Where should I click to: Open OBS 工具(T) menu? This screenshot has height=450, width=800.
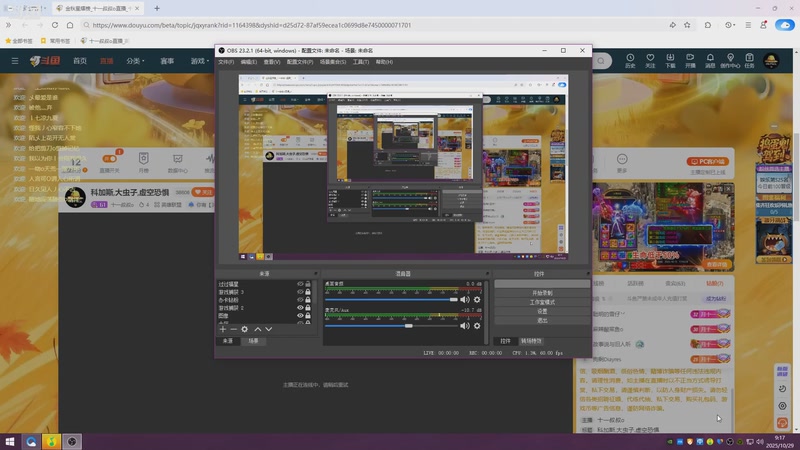[361, 62]
